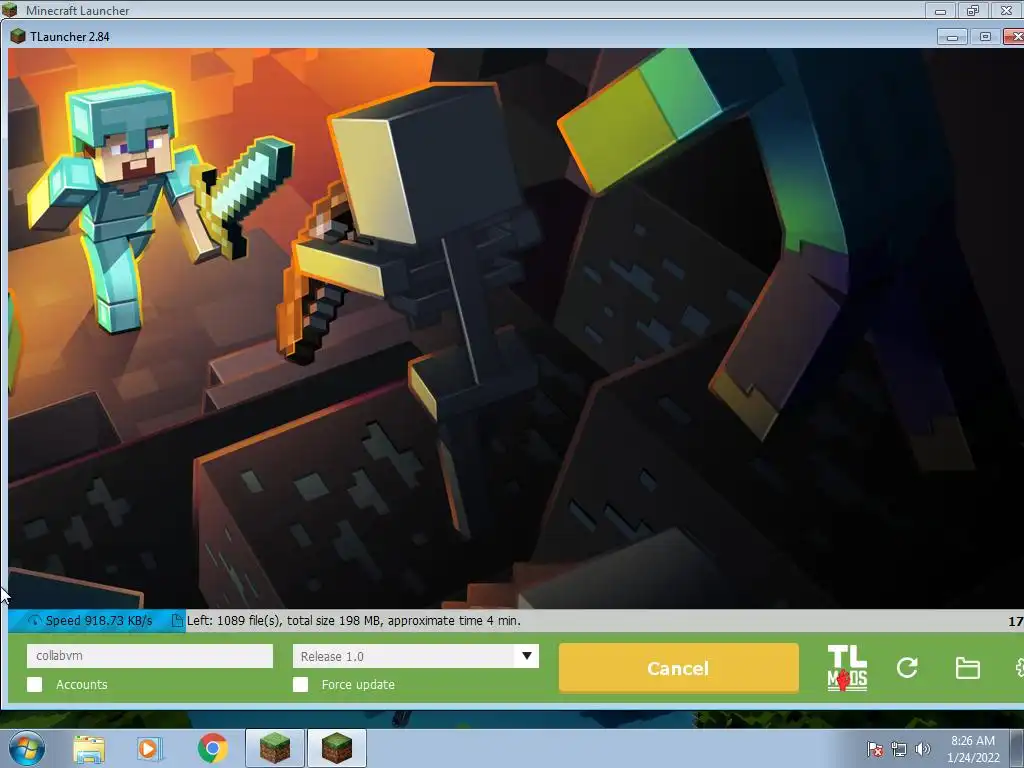Open the game folder icon
Screen dimensions: 1024x768
point(967,668)
